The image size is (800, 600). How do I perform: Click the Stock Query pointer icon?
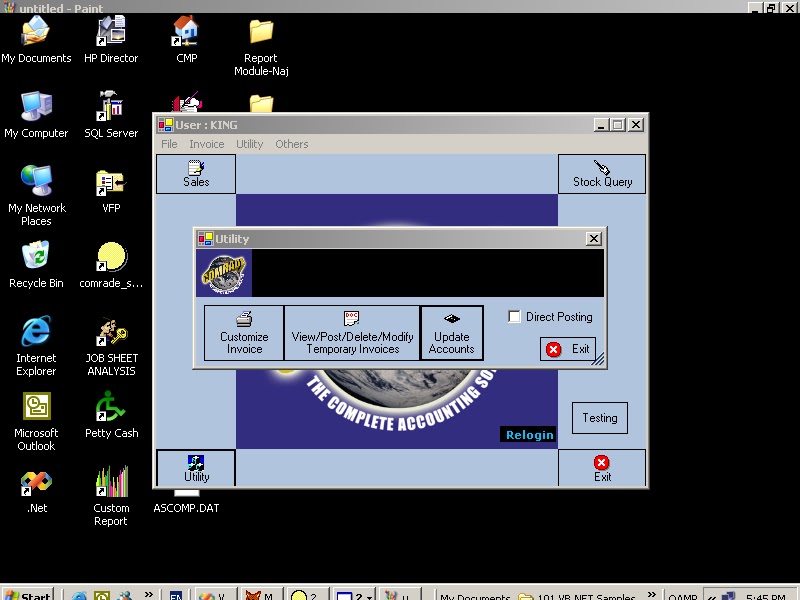point(601,173)
